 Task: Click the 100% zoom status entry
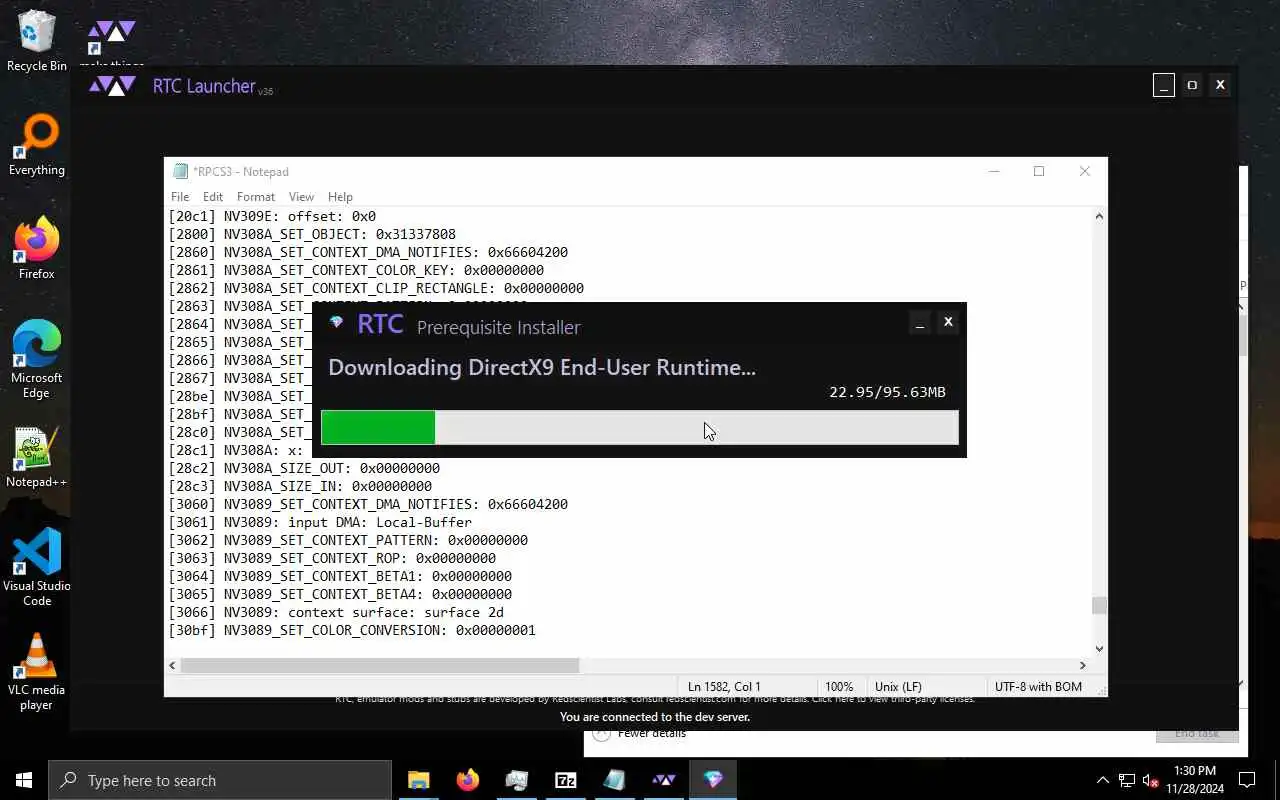coord(838,687)
